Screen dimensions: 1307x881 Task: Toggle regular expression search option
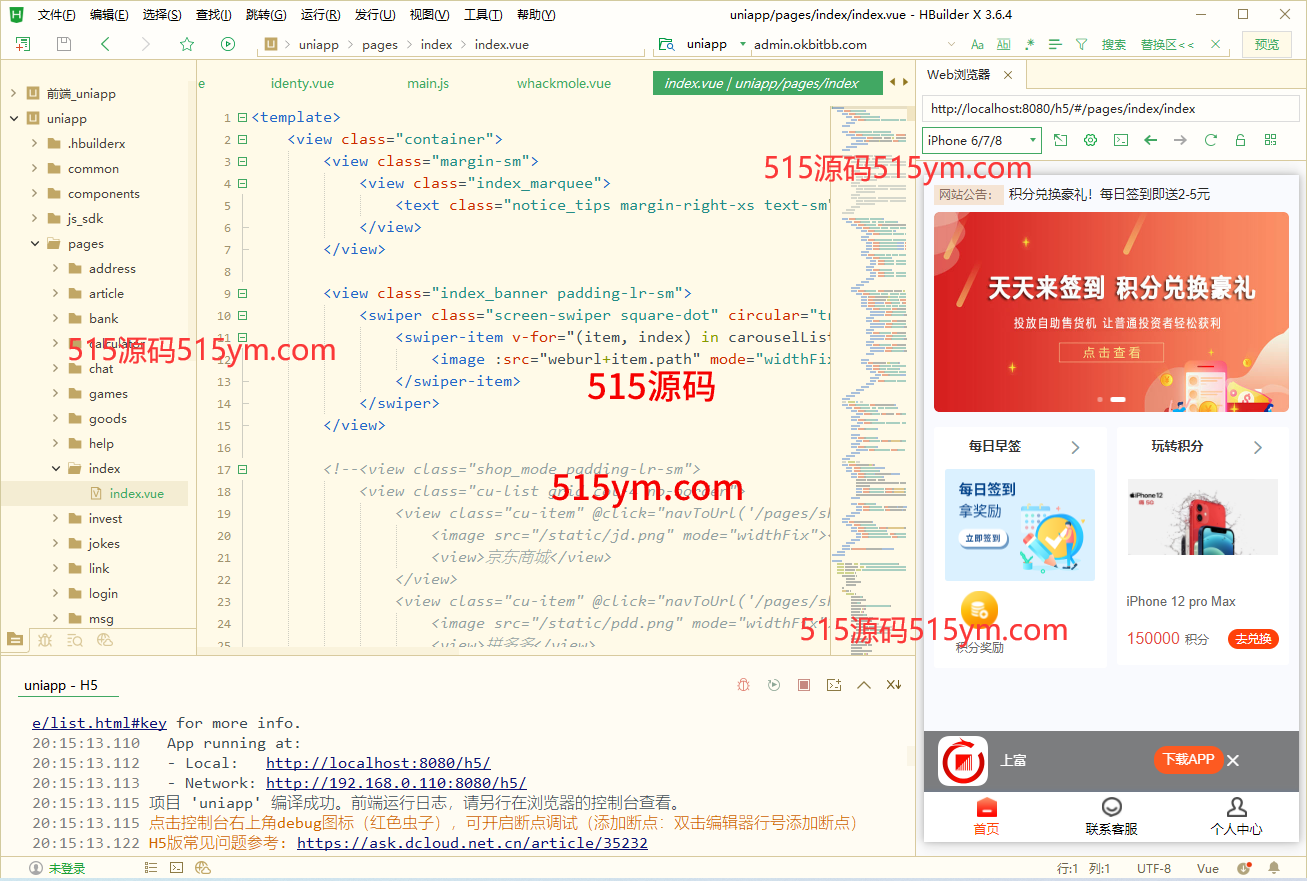(1029, 44)
